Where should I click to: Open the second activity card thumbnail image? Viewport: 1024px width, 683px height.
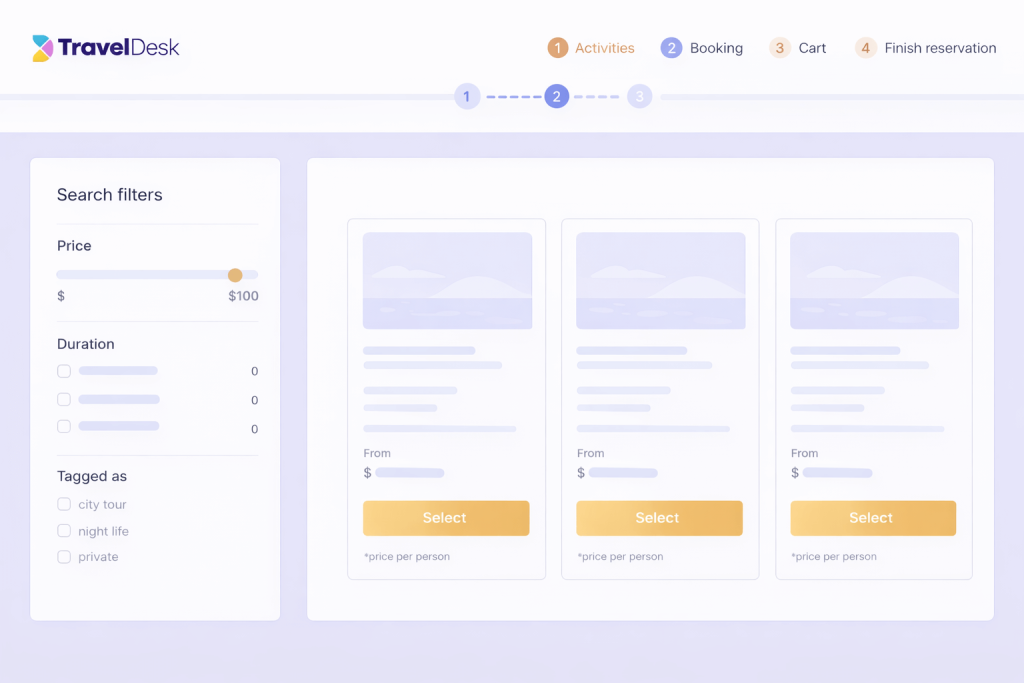[660, 281]
